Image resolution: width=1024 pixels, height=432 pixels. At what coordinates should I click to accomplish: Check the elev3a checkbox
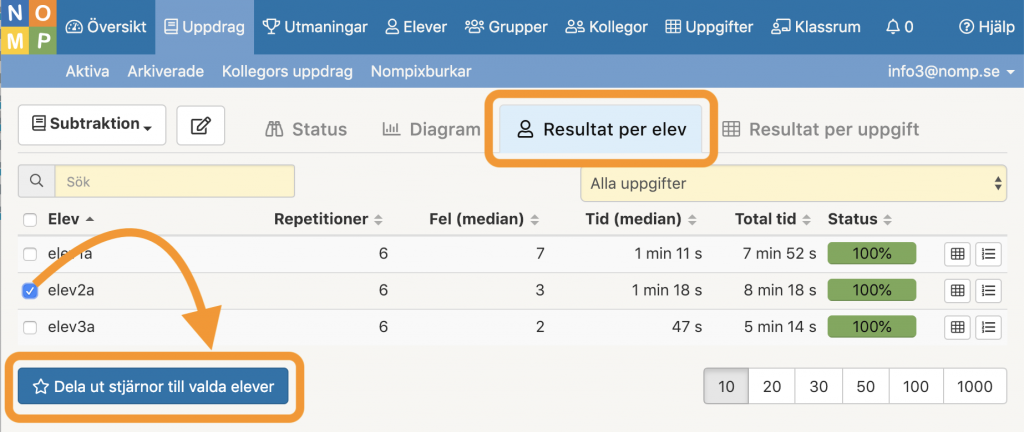(30, 327)
